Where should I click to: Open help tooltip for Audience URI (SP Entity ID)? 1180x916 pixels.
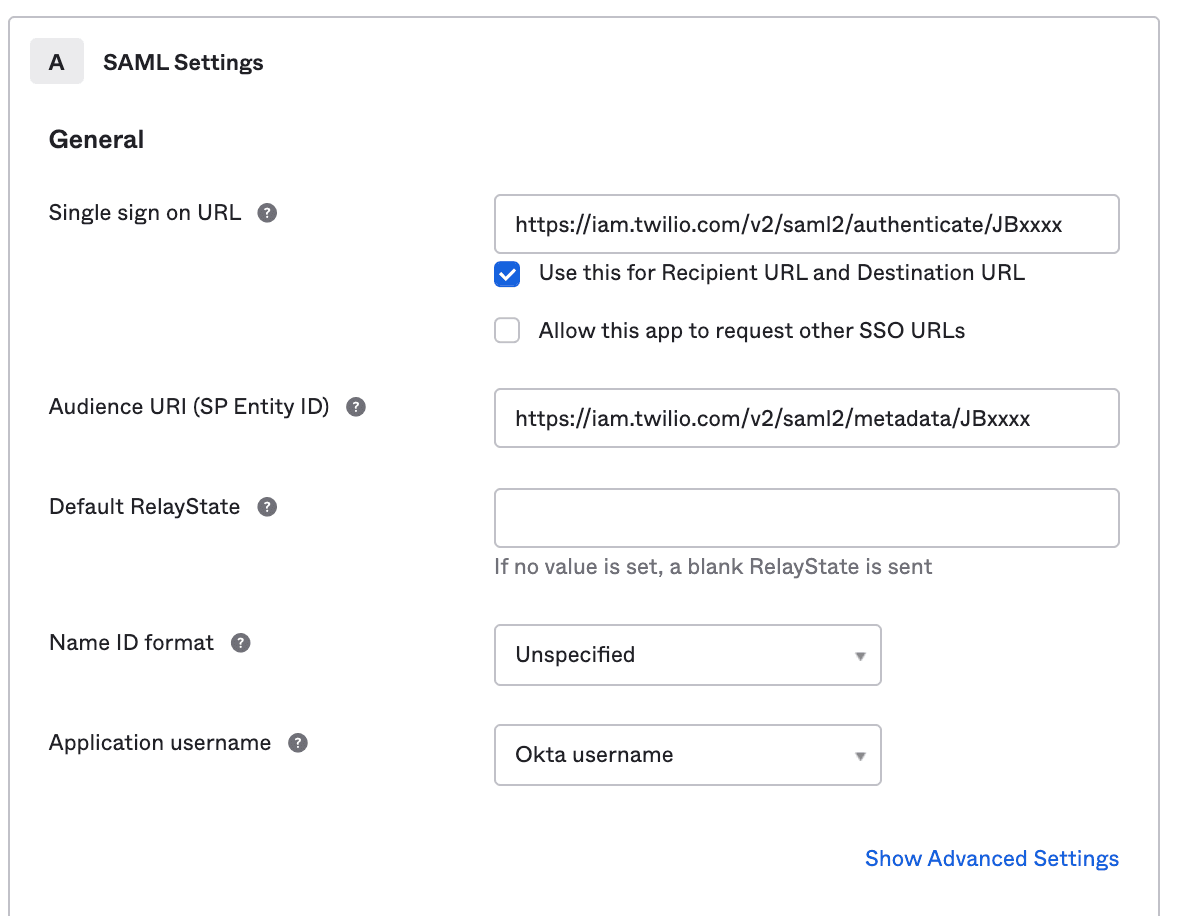(x=355, y=406)
